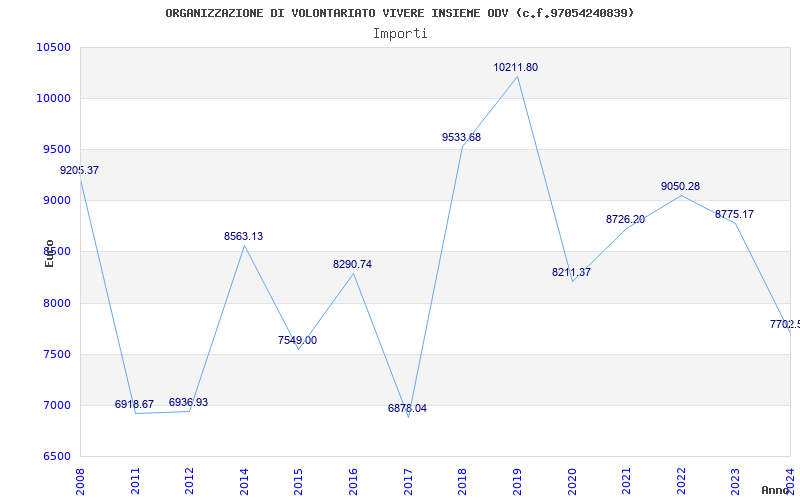Image resolution: width=800 pixels, height=500 pixels.
Task: Click x-axis year label 2021
Action: point(627,482)
